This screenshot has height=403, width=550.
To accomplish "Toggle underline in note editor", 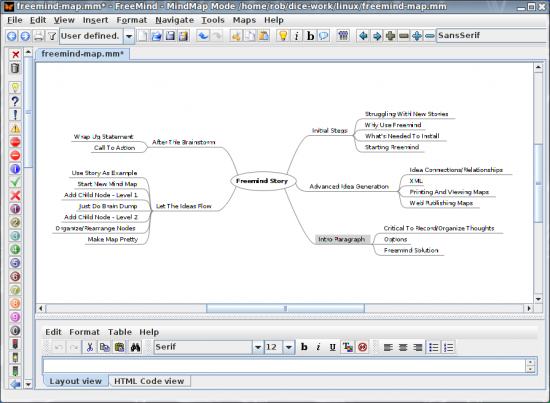I will pyautogui.click(x=333, y=347).
